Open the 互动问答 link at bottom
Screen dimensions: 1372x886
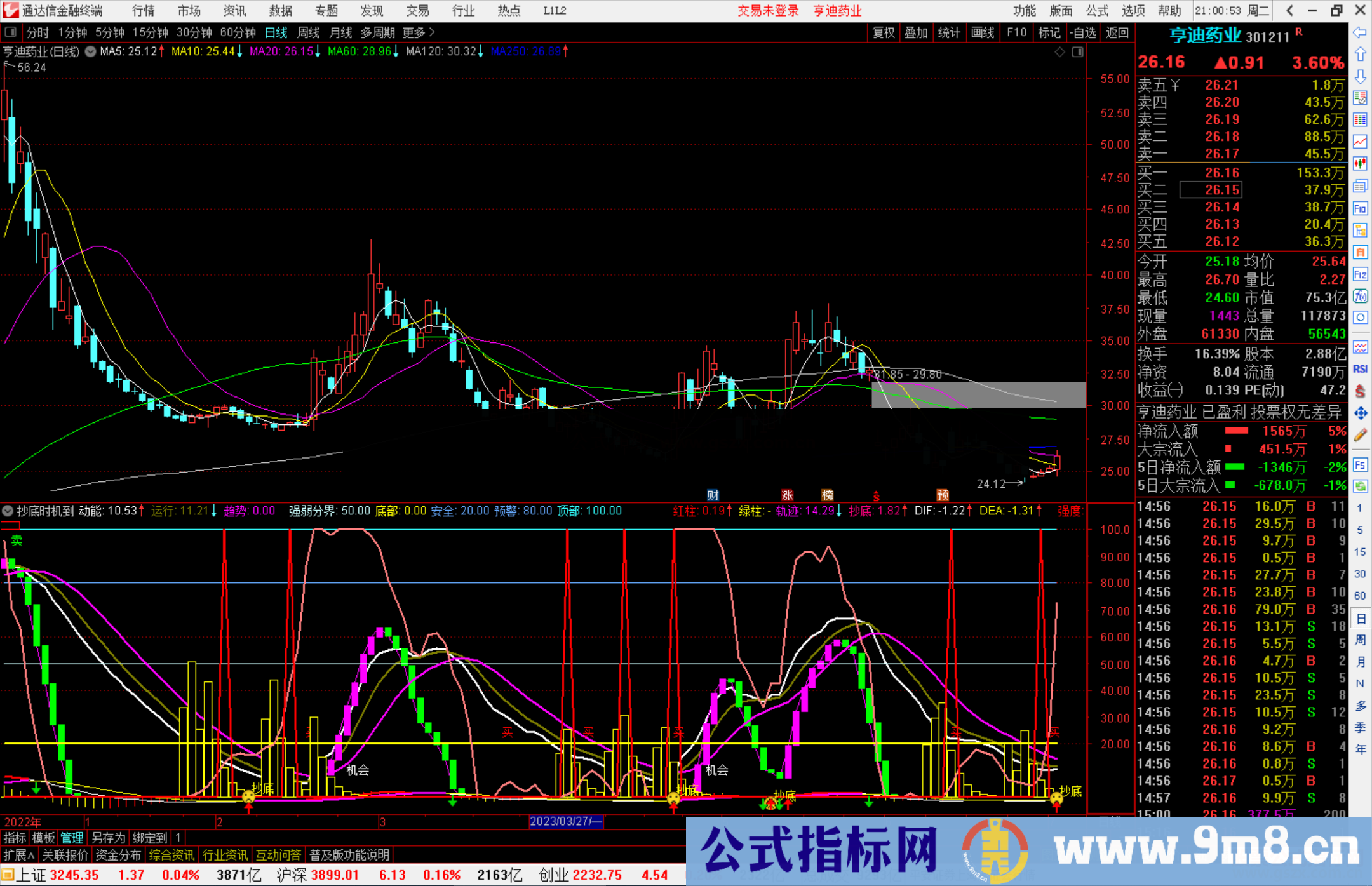point(278,855)
